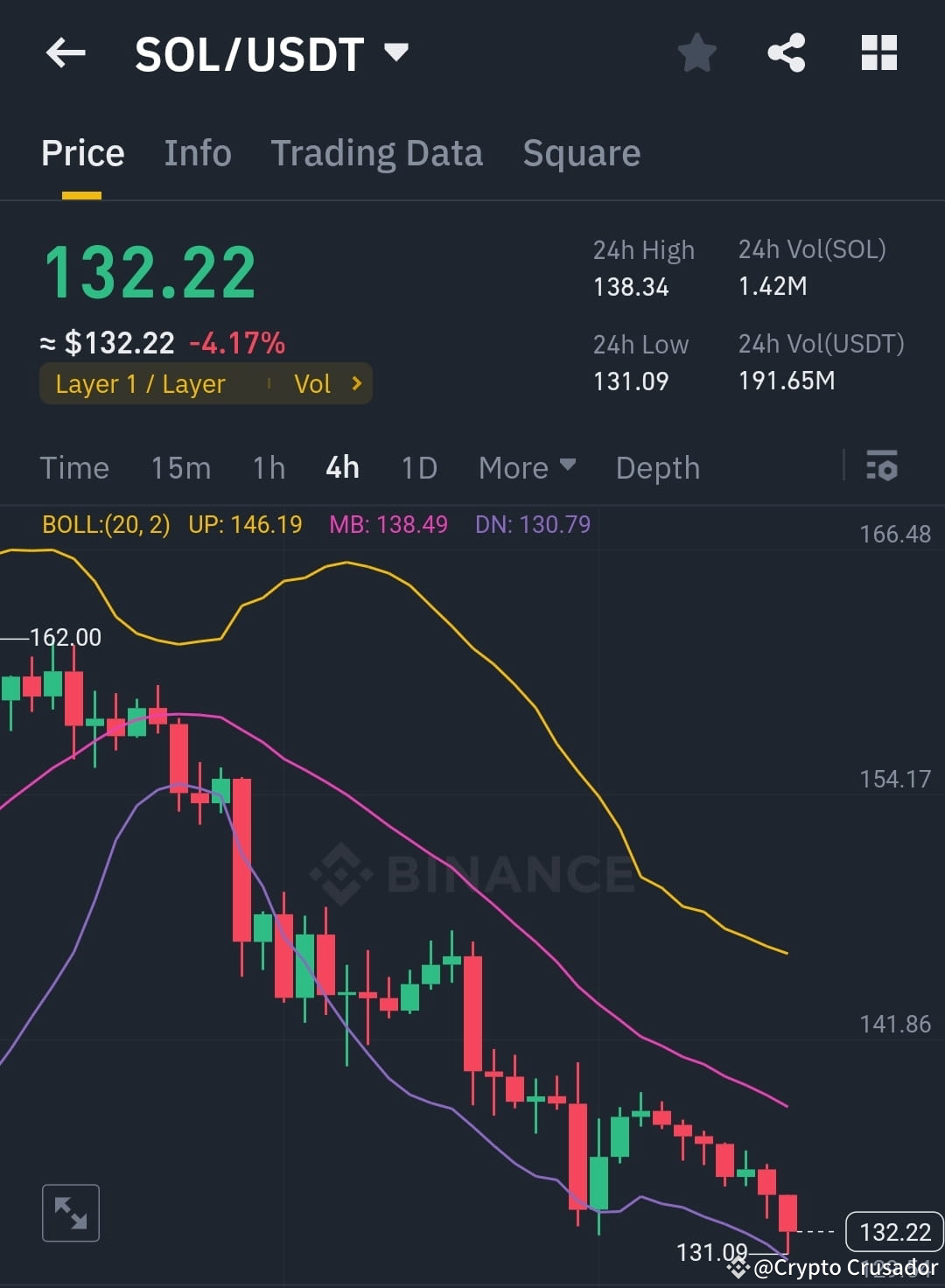
Task: Expand the More timeframe dropdown
Action: 525,467
